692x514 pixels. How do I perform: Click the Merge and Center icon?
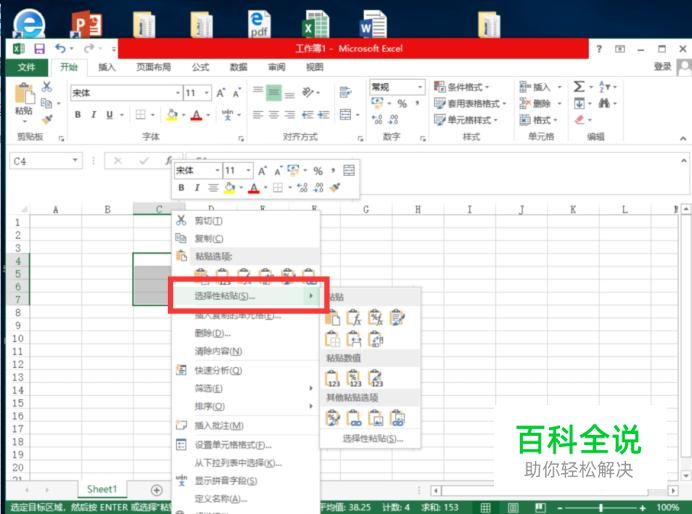[346, 115]
